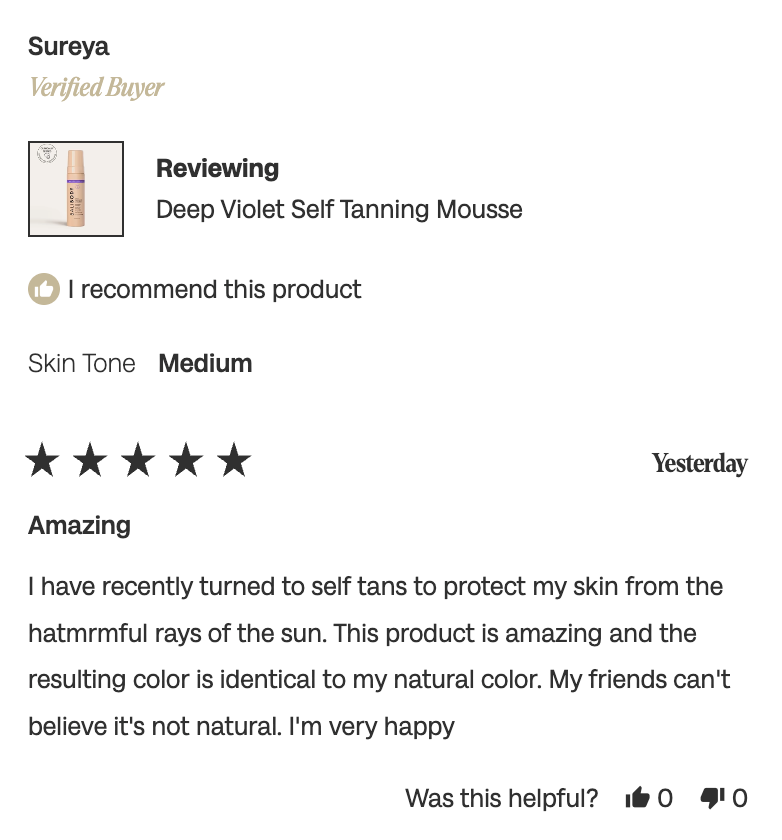782x840 pixels.
Task: Click the Verified Buyer label
Action: click(x=96, y=87)
